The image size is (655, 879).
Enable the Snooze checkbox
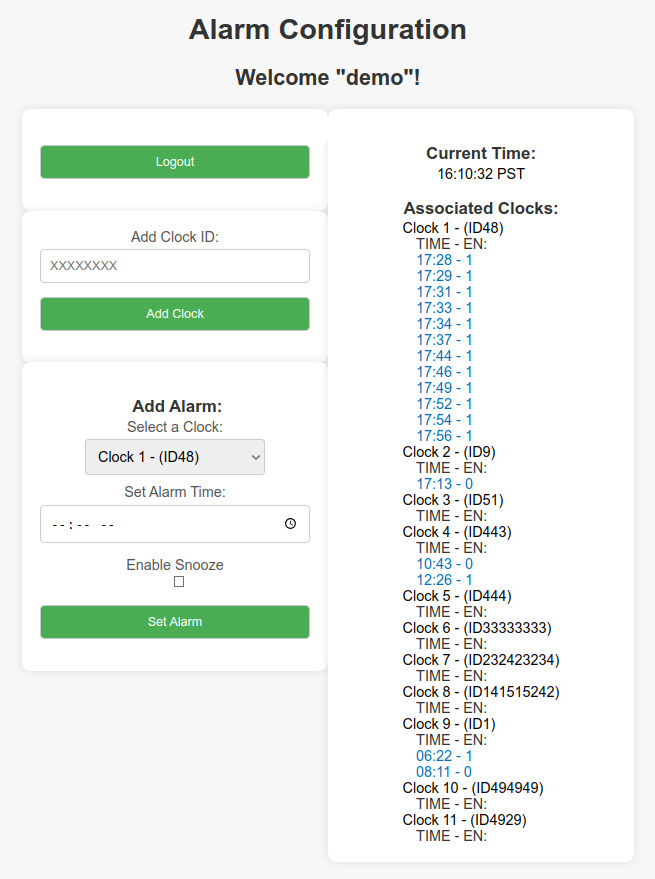[179, 582]
